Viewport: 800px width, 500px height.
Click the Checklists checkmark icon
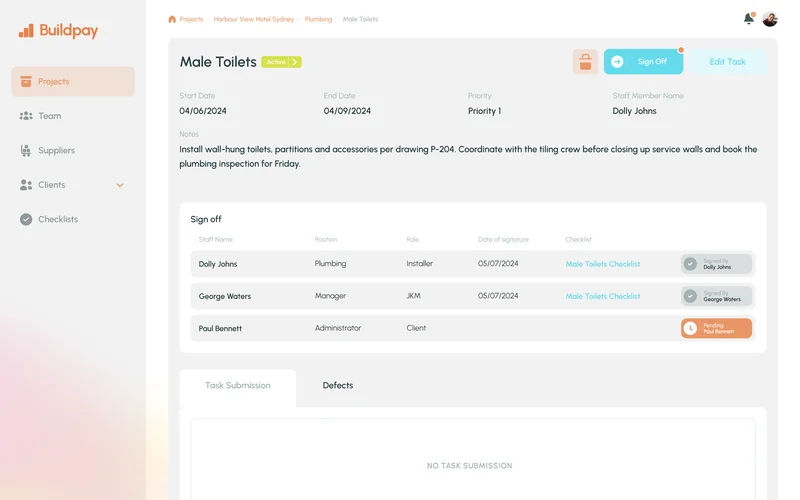[x=26, y=219]
